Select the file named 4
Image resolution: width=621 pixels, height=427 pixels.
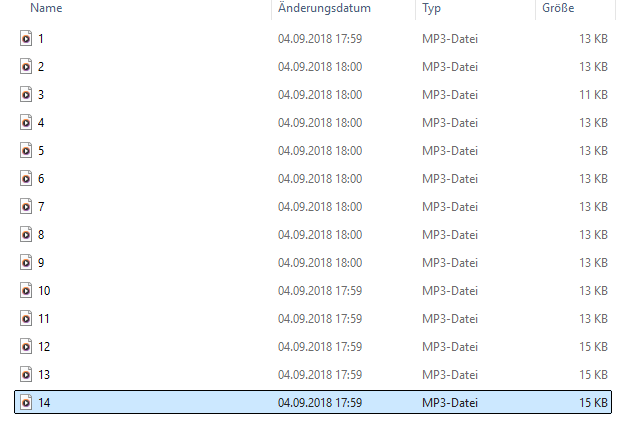(41, 123)
